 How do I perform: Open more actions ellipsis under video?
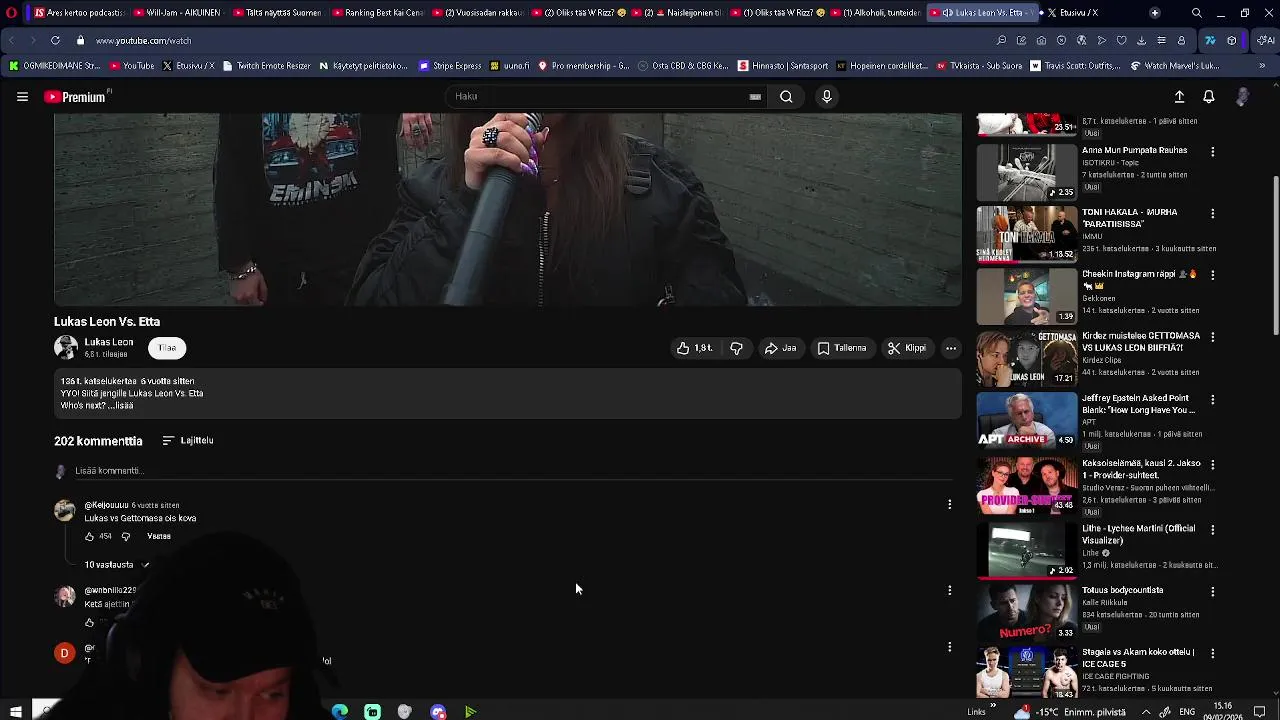click(x=951, y=348)
